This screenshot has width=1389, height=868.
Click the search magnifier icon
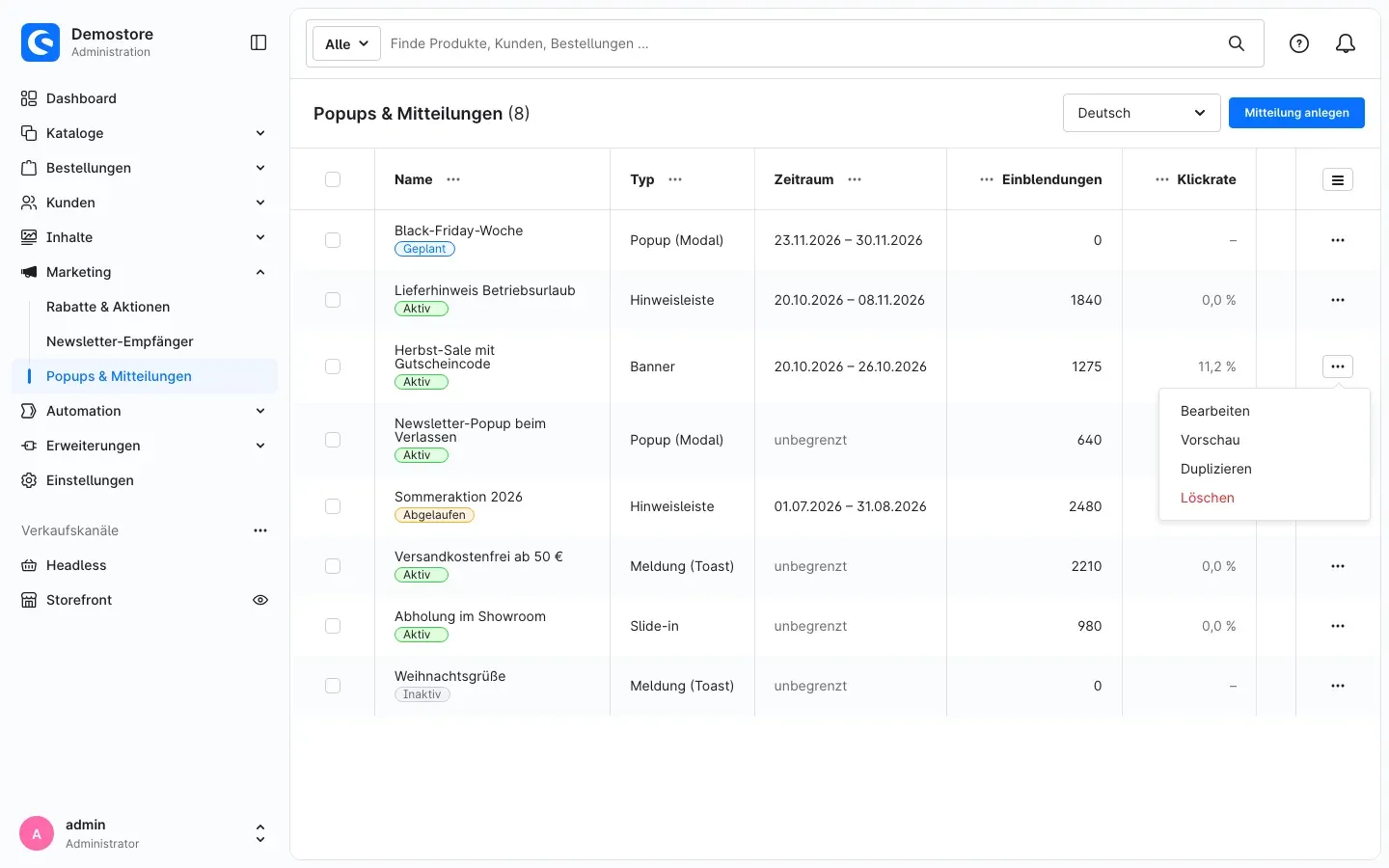pyautogui.click(x=1237, y=43)
